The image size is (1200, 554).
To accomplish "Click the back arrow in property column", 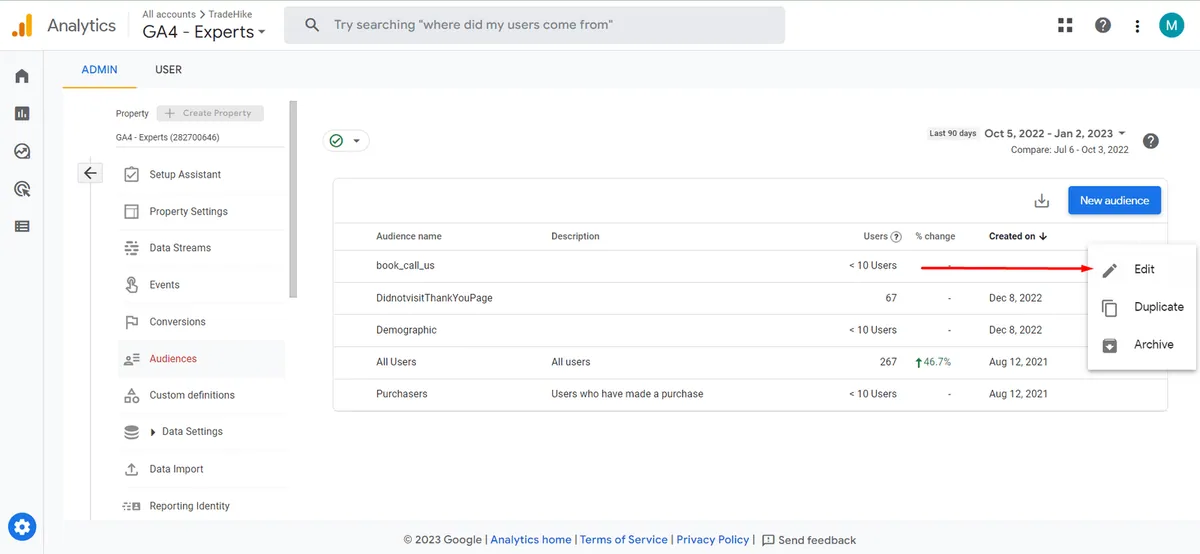I will pos(90,173).
